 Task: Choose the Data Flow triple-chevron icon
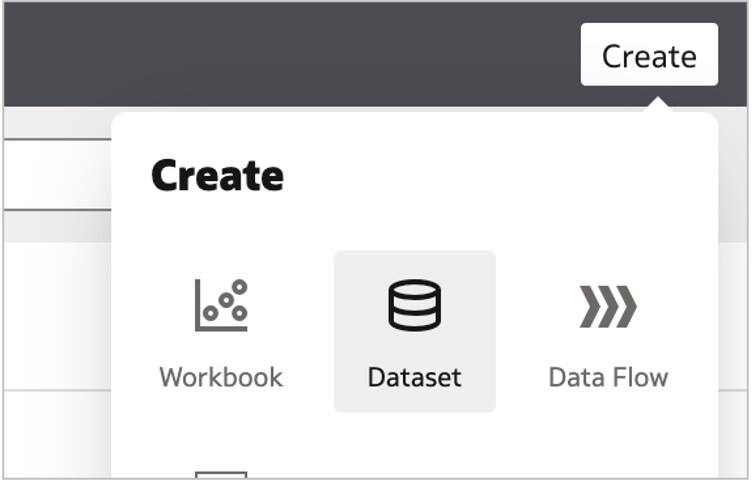[x=607, y=306]
